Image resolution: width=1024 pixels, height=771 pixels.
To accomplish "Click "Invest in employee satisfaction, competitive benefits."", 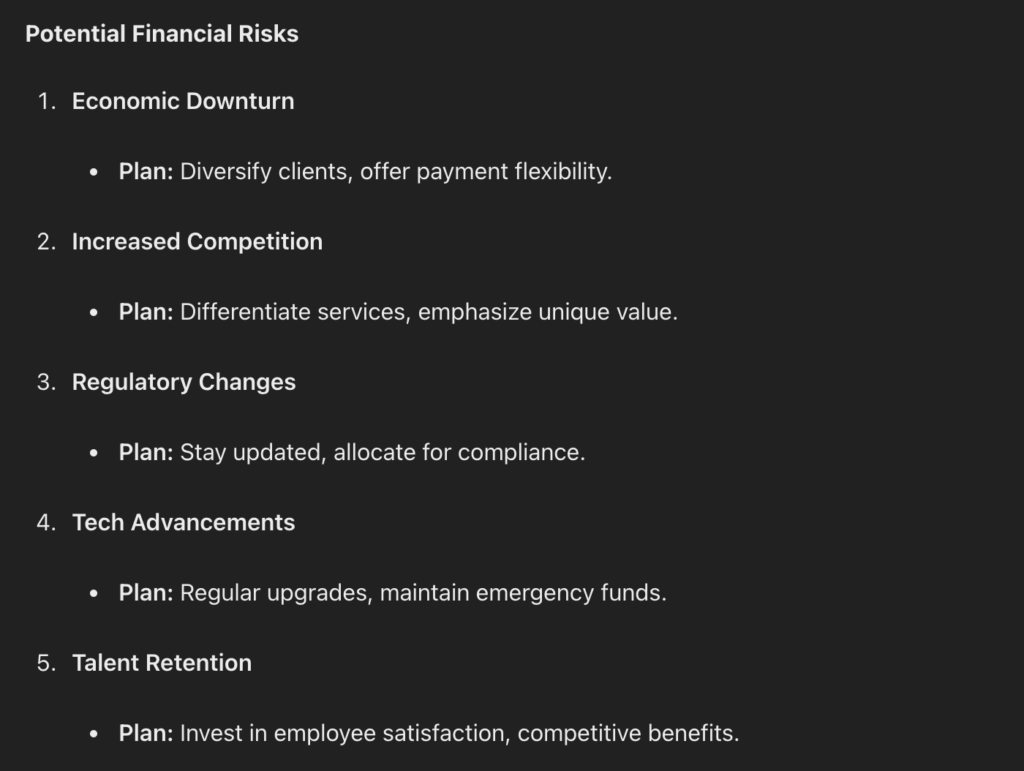I will 460,734.
